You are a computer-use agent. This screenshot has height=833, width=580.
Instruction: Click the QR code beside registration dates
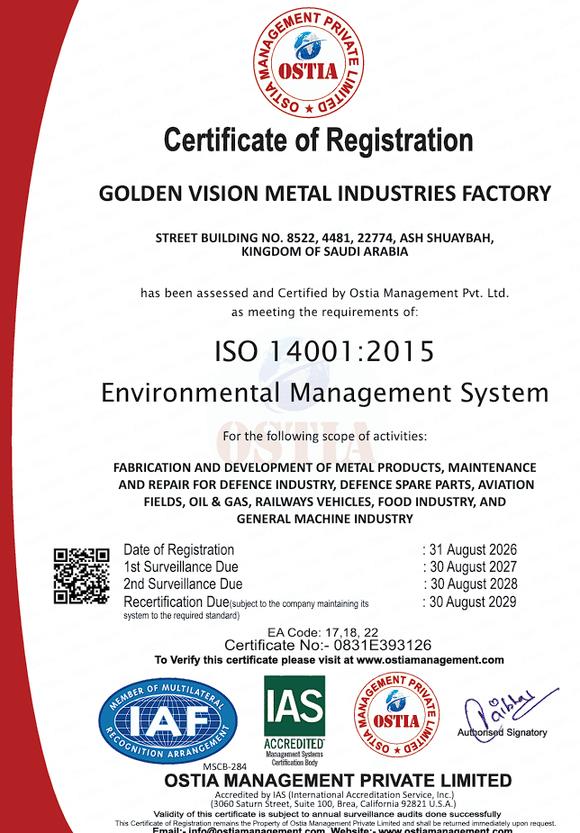point(81,576)
